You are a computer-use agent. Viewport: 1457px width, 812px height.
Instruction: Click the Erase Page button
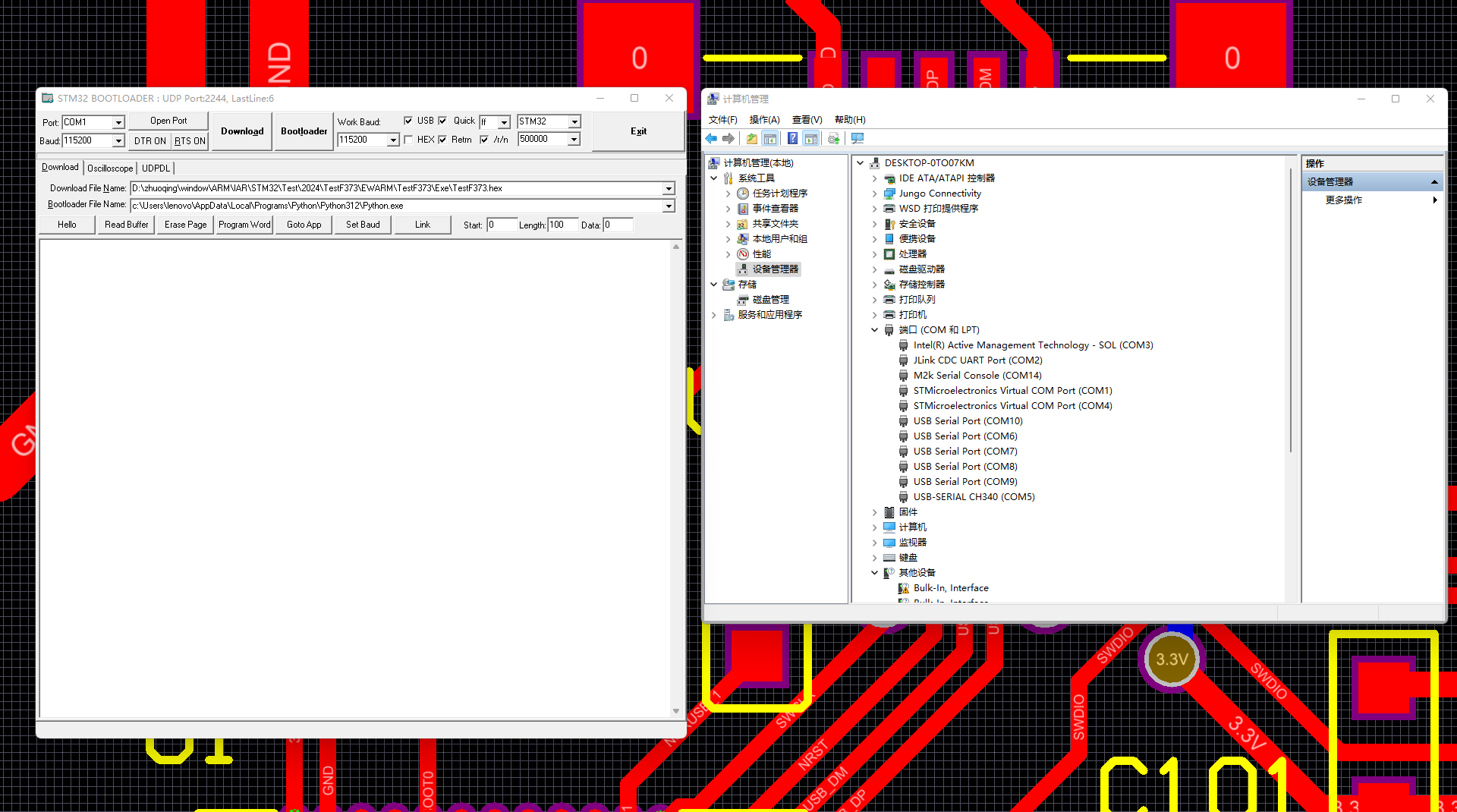184,225
